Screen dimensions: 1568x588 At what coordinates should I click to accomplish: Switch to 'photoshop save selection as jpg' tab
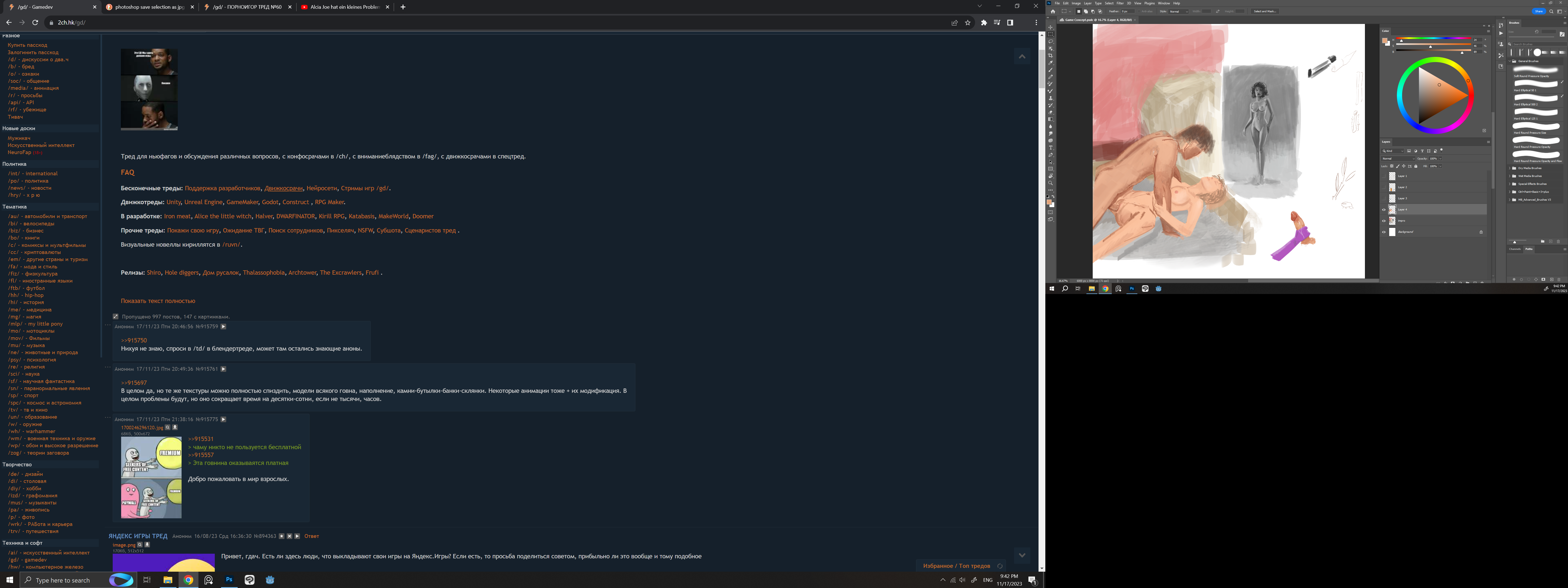click(150, 7)
